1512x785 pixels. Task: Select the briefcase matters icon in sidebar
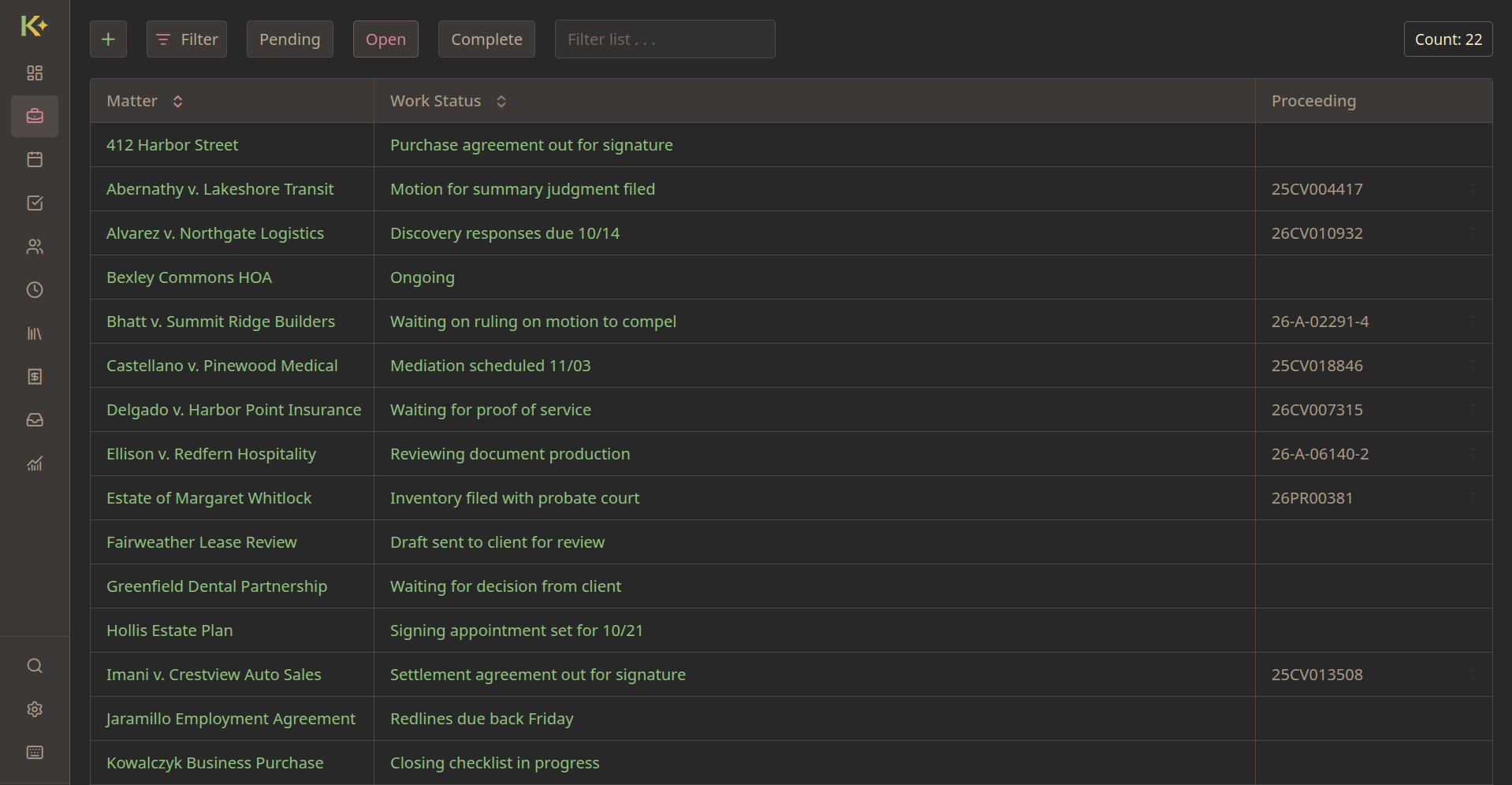35,117
